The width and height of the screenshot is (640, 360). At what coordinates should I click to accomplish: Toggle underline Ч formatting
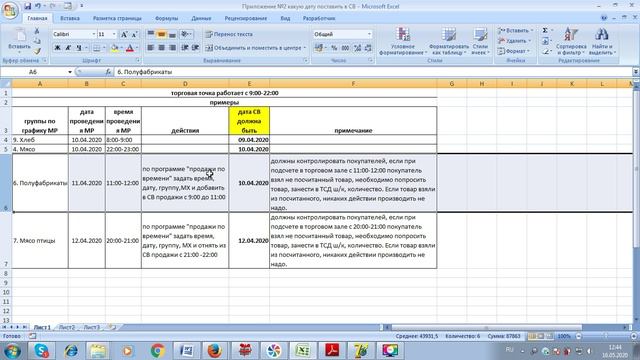coord(79,48)
